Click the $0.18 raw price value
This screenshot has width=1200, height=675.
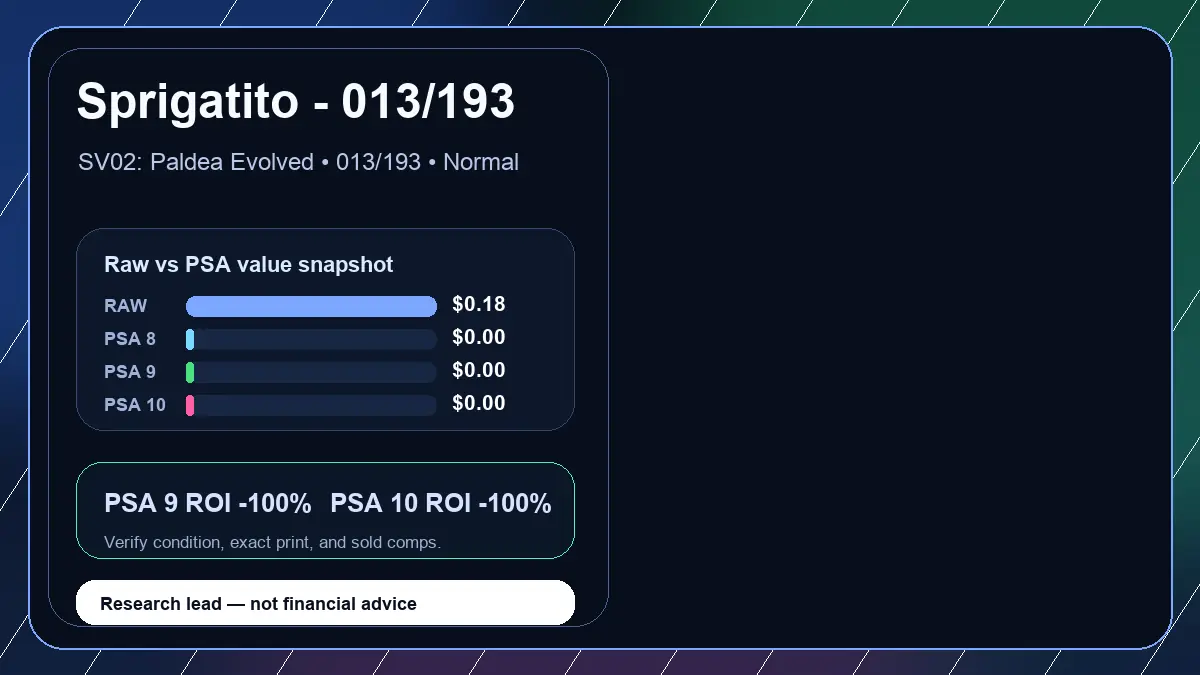pos(479,304)
